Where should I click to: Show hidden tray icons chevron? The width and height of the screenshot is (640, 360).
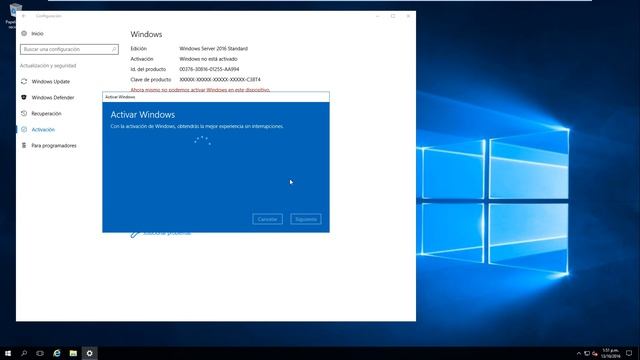(x=579, y=353)
